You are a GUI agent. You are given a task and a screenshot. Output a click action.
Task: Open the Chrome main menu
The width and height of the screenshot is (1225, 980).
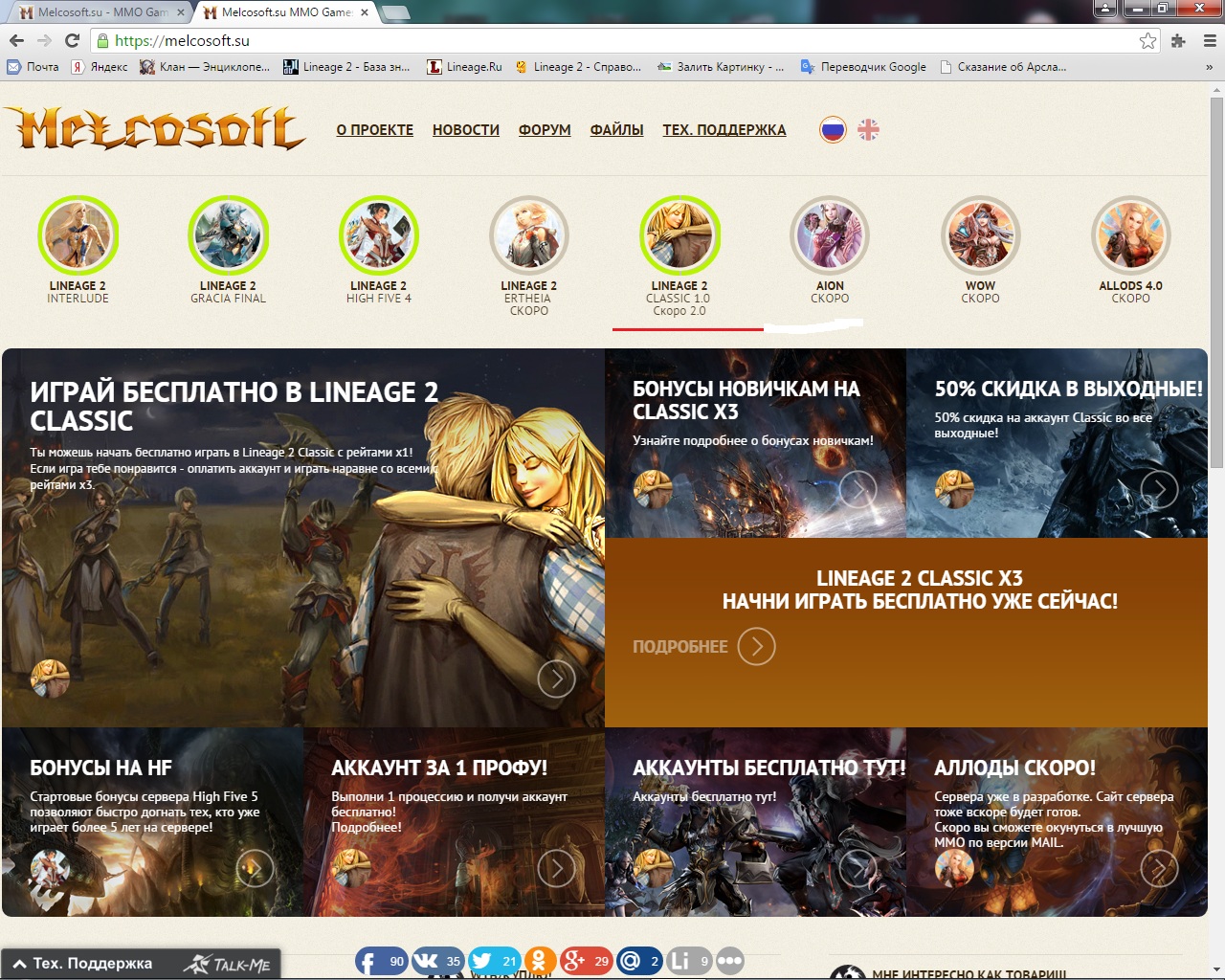coord(1209,41)
